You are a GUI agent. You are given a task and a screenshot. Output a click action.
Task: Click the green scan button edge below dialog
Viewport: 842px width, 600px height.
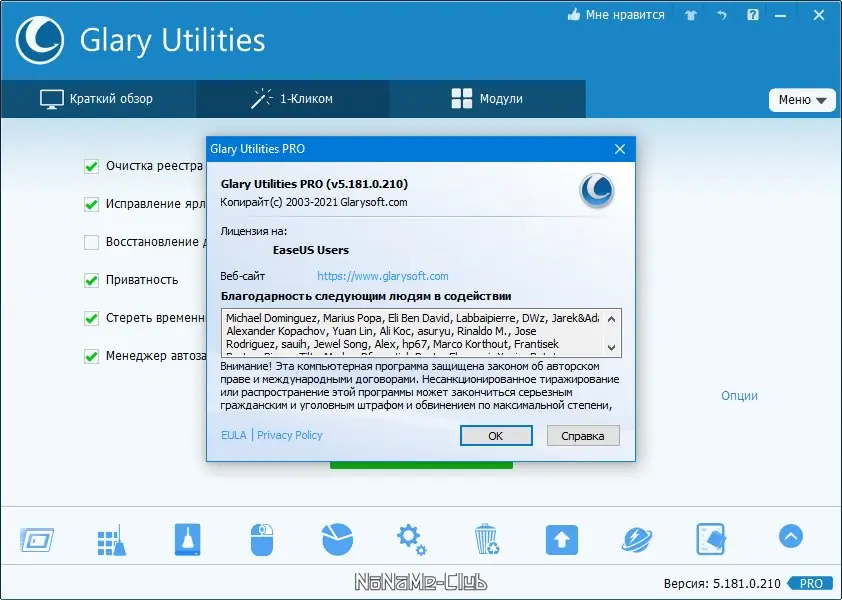pyautogui.click(x=422, y=465)
